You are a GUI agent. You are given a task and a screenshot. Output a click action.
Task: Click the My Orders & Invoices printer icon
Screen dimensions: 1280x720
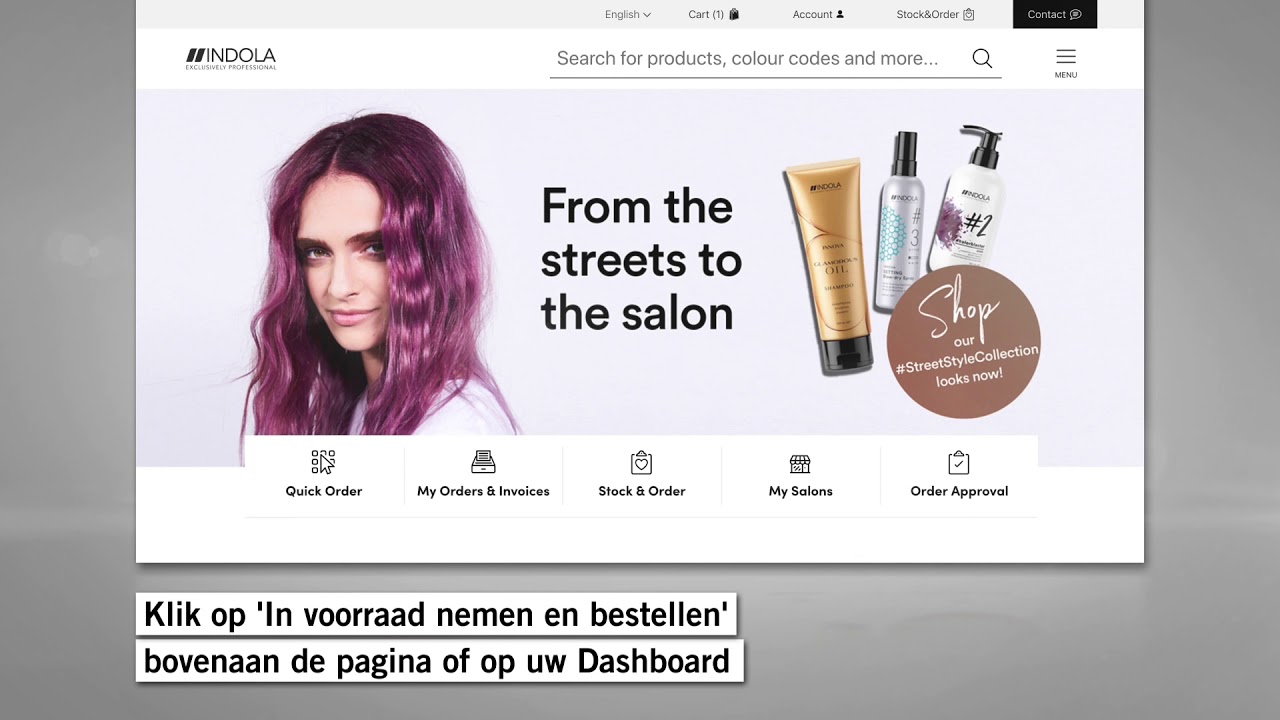[483, 462]
